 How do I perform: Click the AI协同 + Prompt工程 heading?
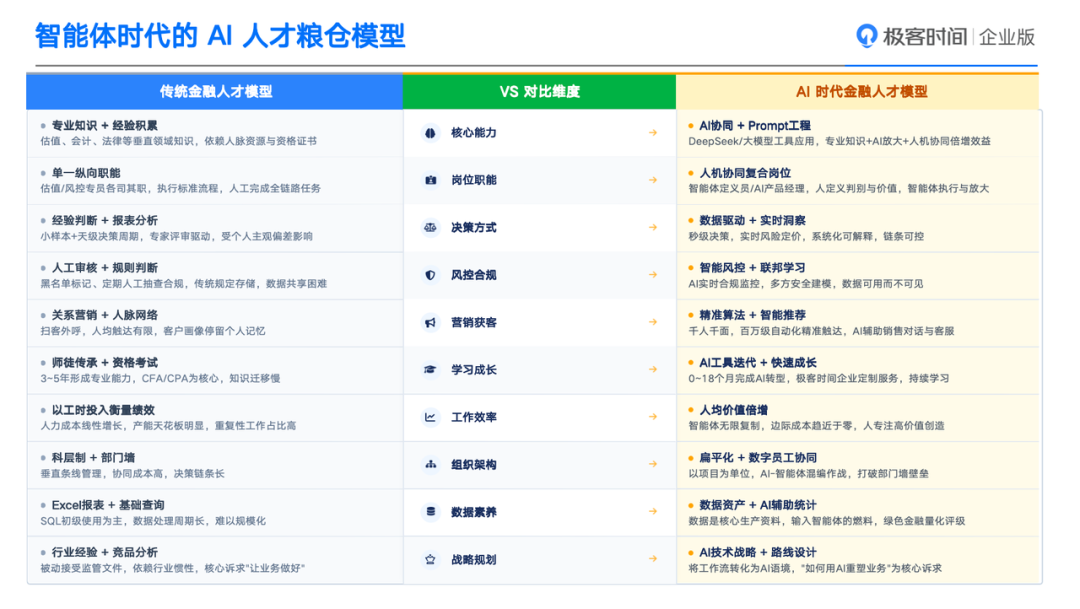755,126
